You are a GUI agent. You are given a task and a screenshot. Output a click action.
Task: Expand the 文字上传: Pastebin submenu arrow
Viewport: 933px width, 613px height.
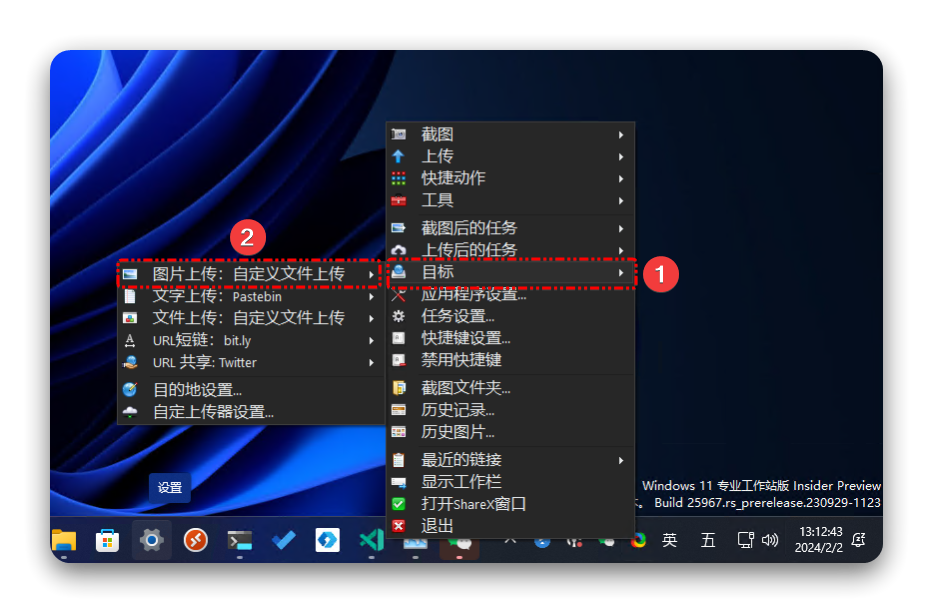(x=371, y=296)
